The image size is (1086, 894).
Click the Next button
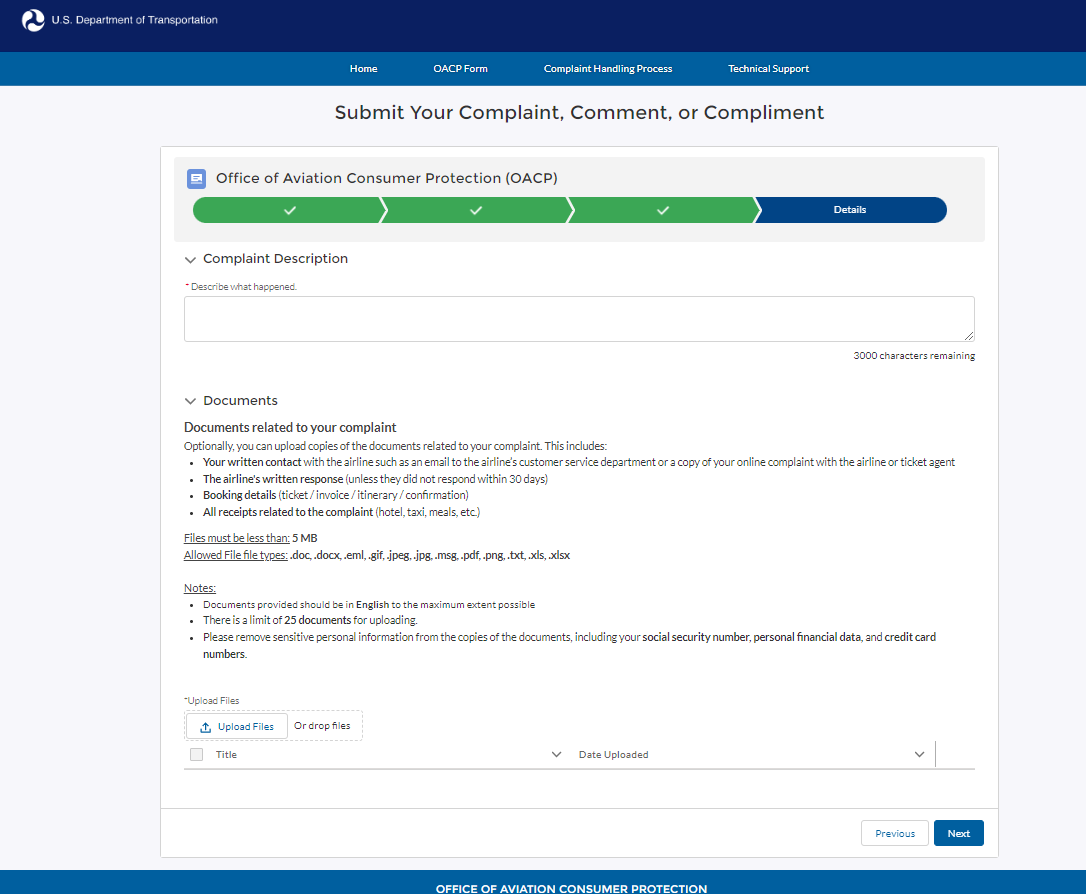[x=959, y=833]
